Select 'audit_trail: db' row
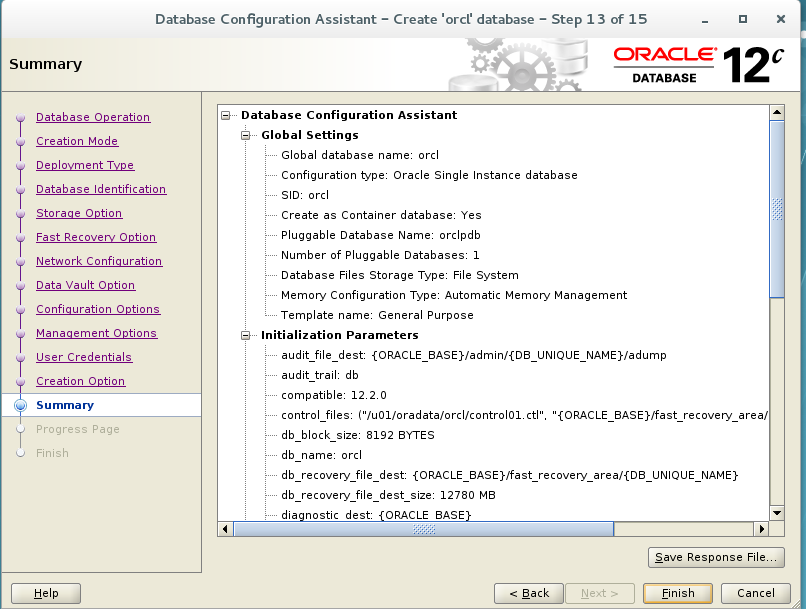Image resolution: width=806 pixels, height=609 pixels. point(320,375)
